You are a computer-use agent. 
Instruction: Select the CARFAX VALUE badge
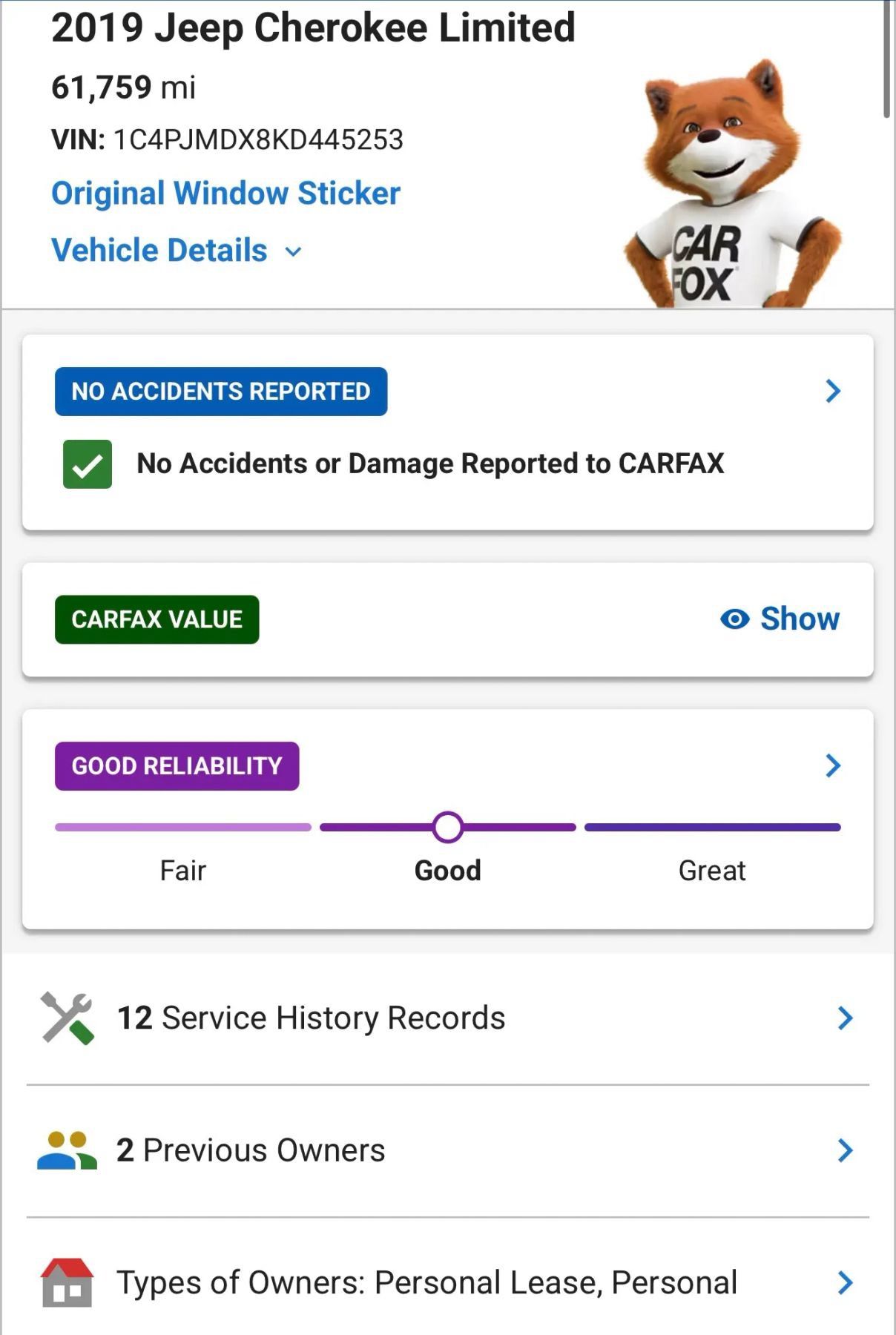pos(157,619)
